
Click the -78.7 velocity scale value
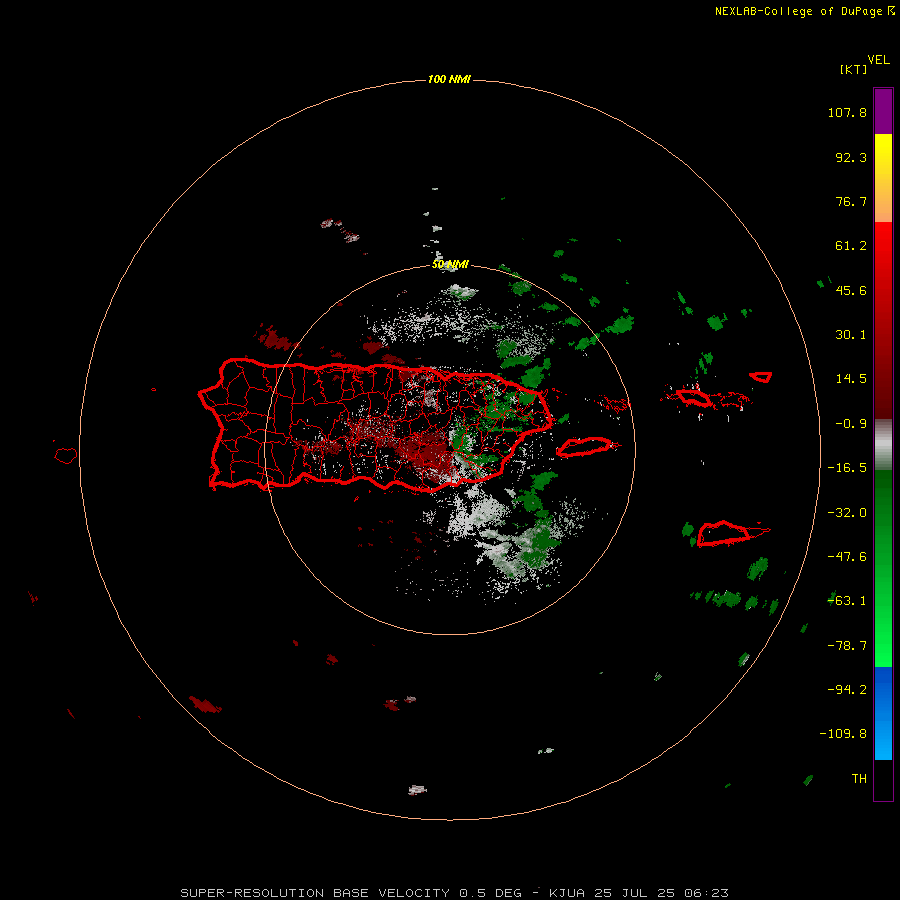click(x=847, y=646)
